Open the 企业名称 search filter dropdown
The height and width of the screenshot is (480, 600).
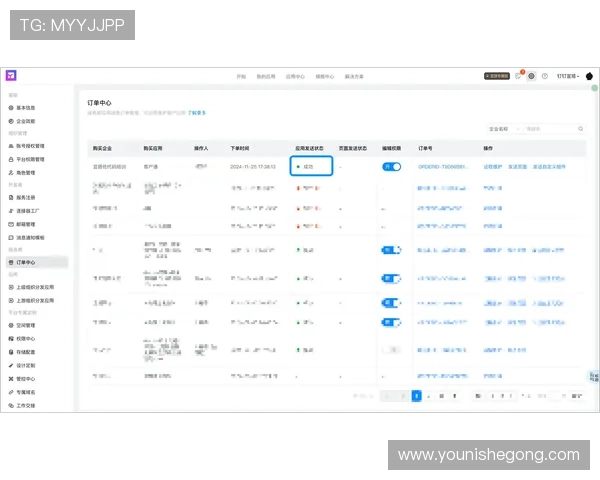pyautogui.click(x=504, y=129)
